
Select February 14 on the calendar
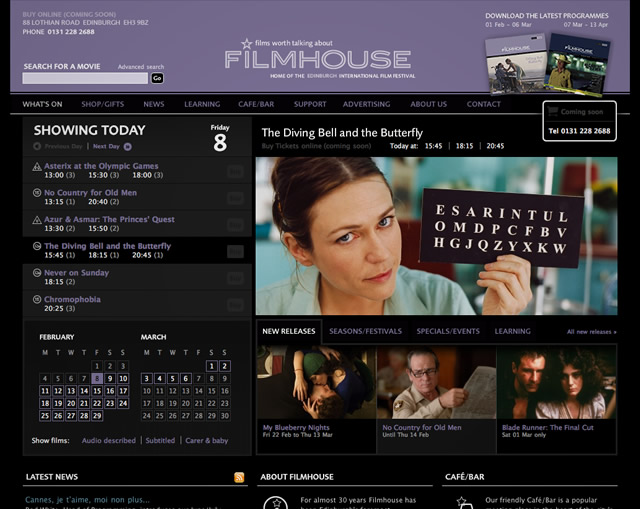click(x=84, y=391)
